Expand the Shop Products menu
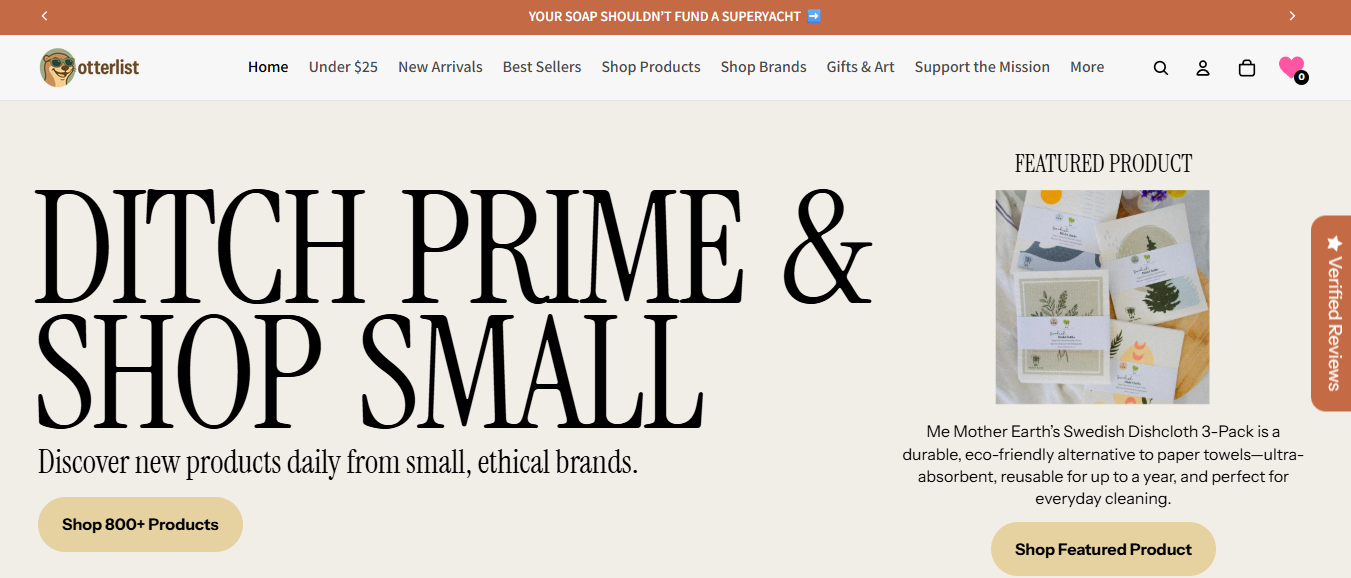This screenshot has width=1351, height=578. (x=651, y=67)
